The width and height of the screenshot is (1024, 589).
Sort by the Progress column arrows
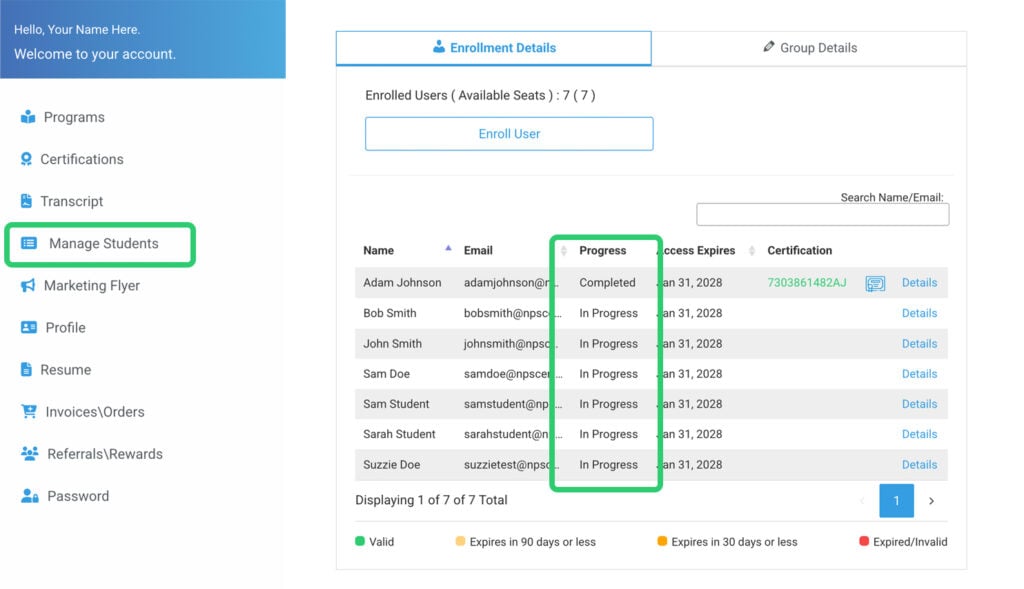pos(564,251)
